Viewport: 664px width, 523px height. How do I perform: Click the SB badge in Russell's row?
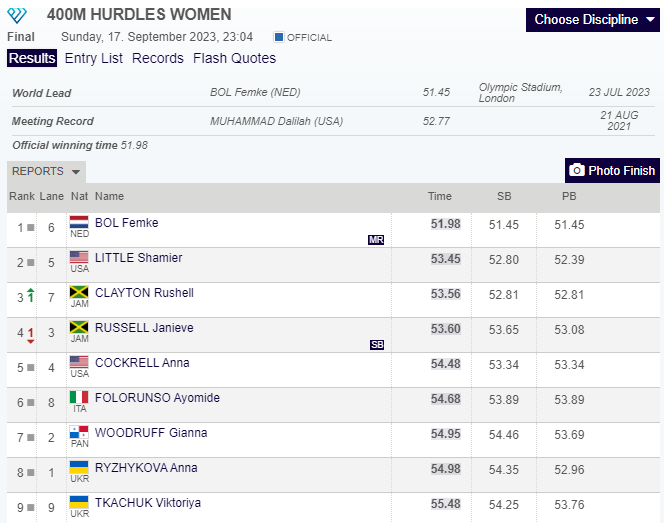coord(376,345)
